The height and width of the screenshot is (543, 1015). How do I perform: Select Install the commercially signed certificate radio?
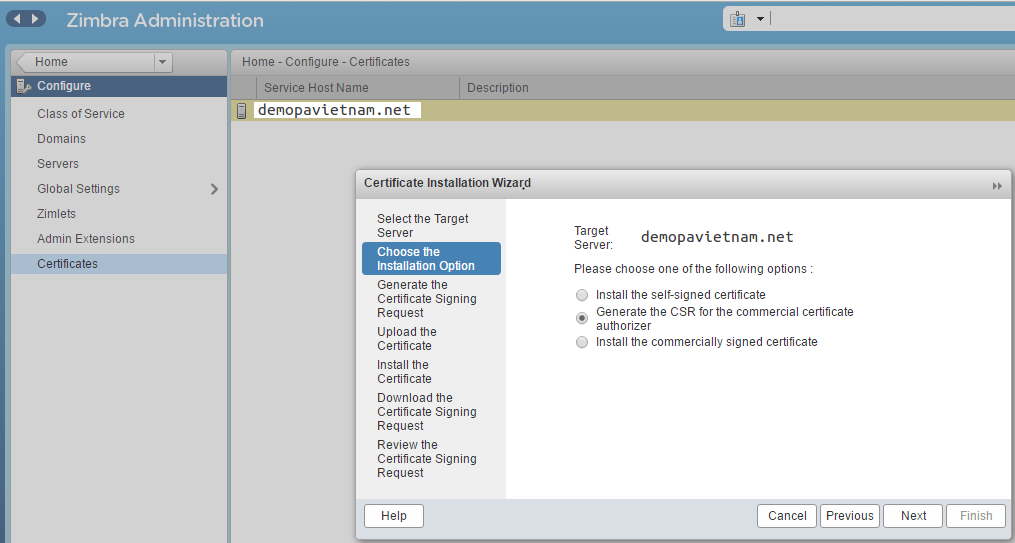pos(582,342)
